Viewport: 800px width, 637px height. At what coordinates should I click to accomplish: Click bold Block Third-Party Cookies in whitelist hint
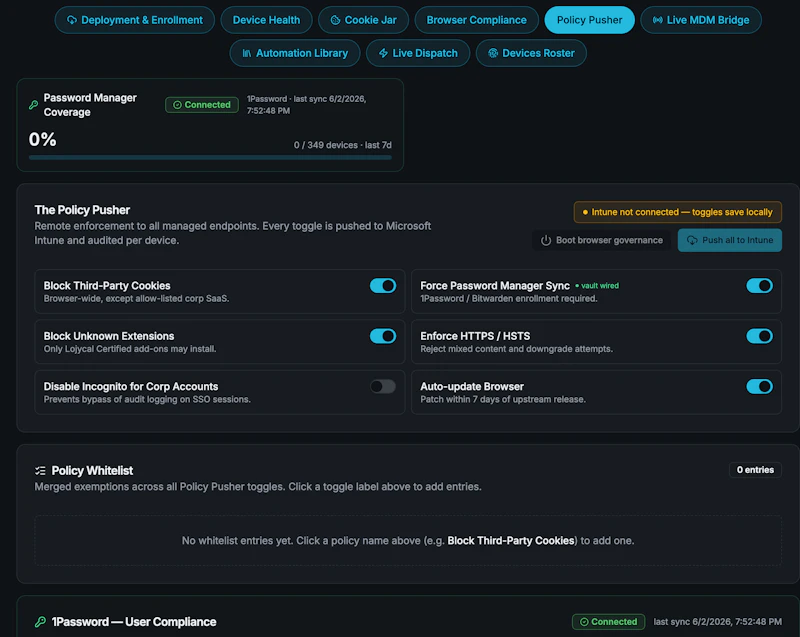[x=511, y=541]
